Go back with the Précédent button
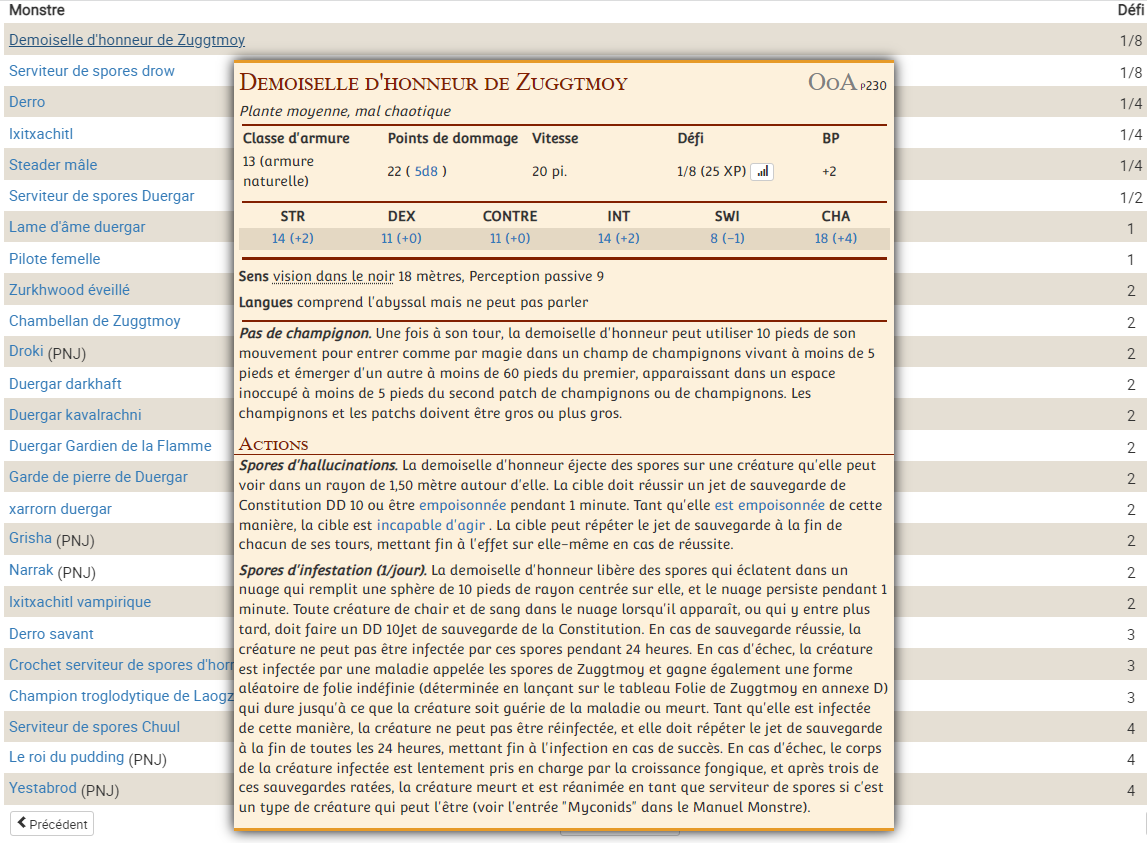The image size is (1147, 843). (52, 824)
